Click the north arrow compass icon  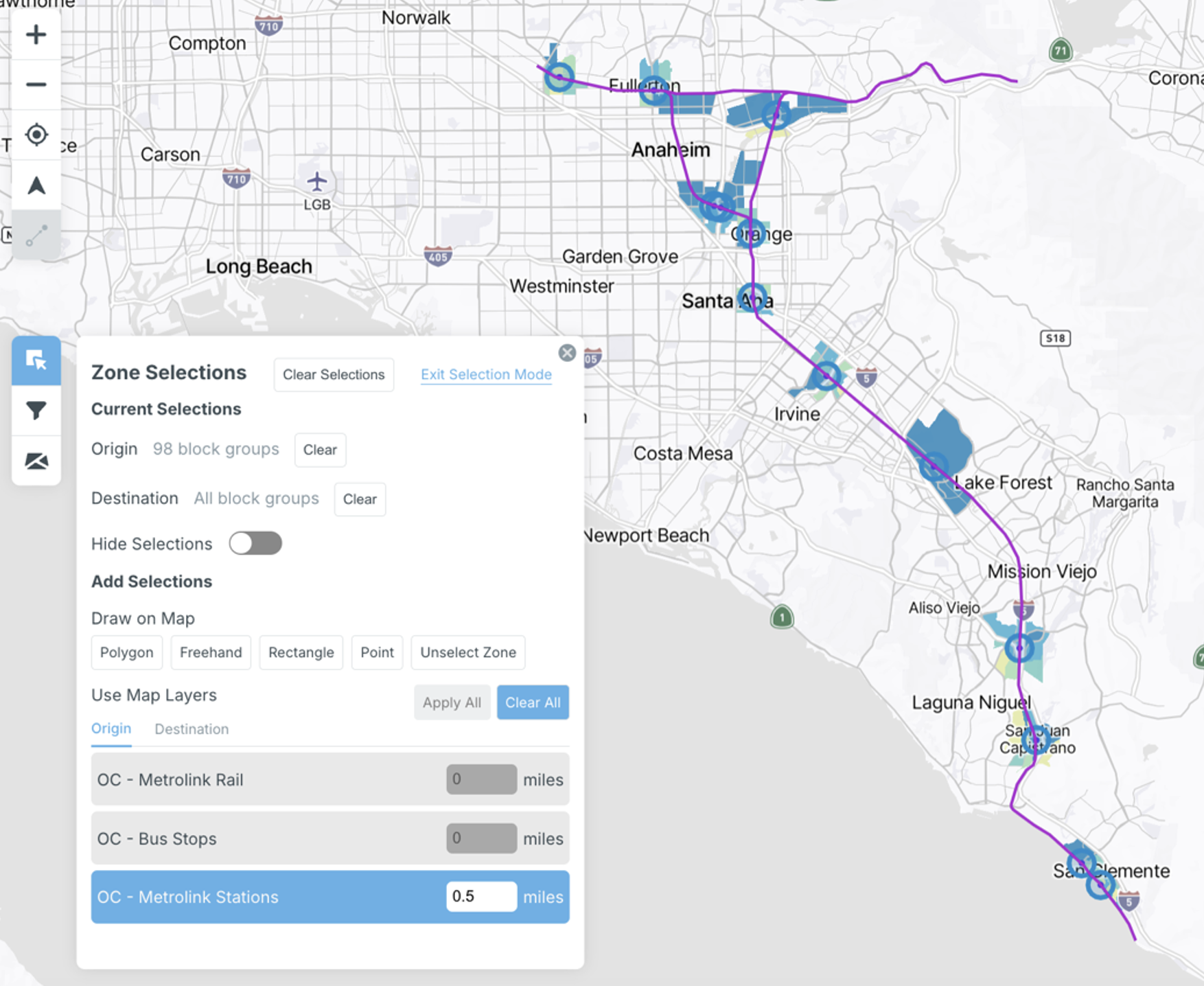pyautogui.click(x=36, y=185)
